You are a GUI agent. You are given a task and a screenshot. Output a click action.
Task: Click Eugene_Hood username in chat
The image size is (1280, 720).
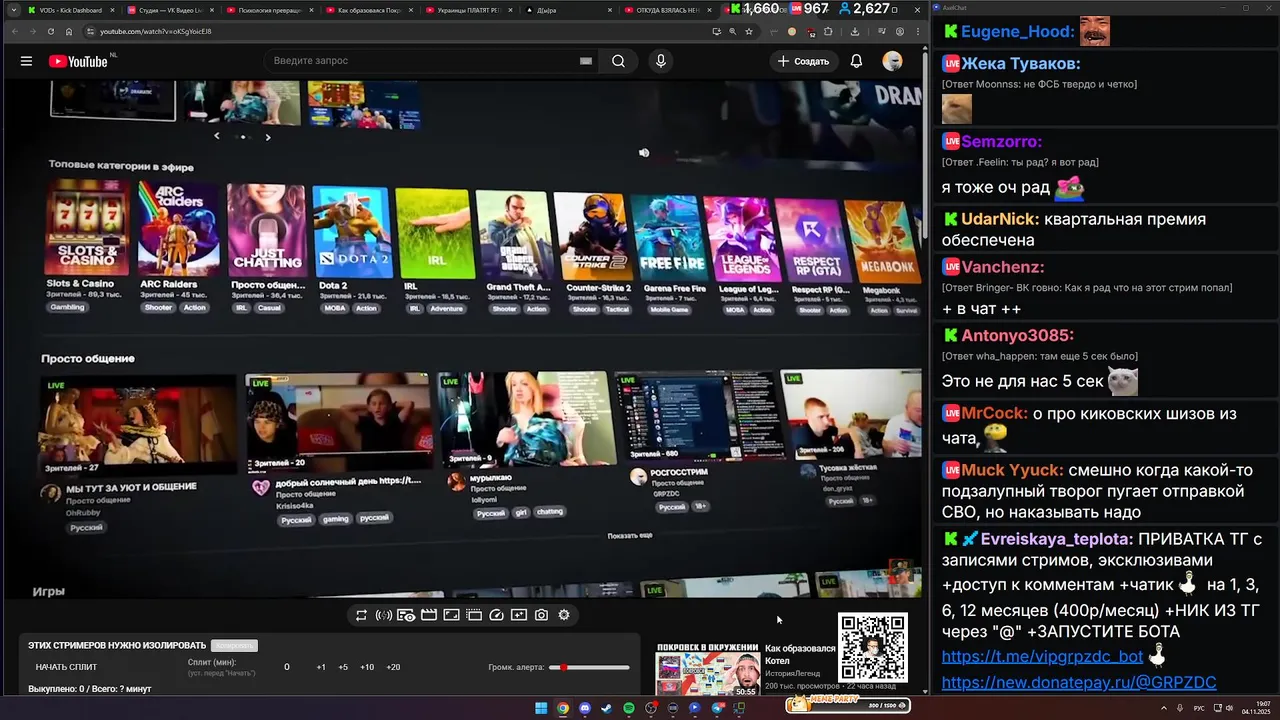(1016, 31)
